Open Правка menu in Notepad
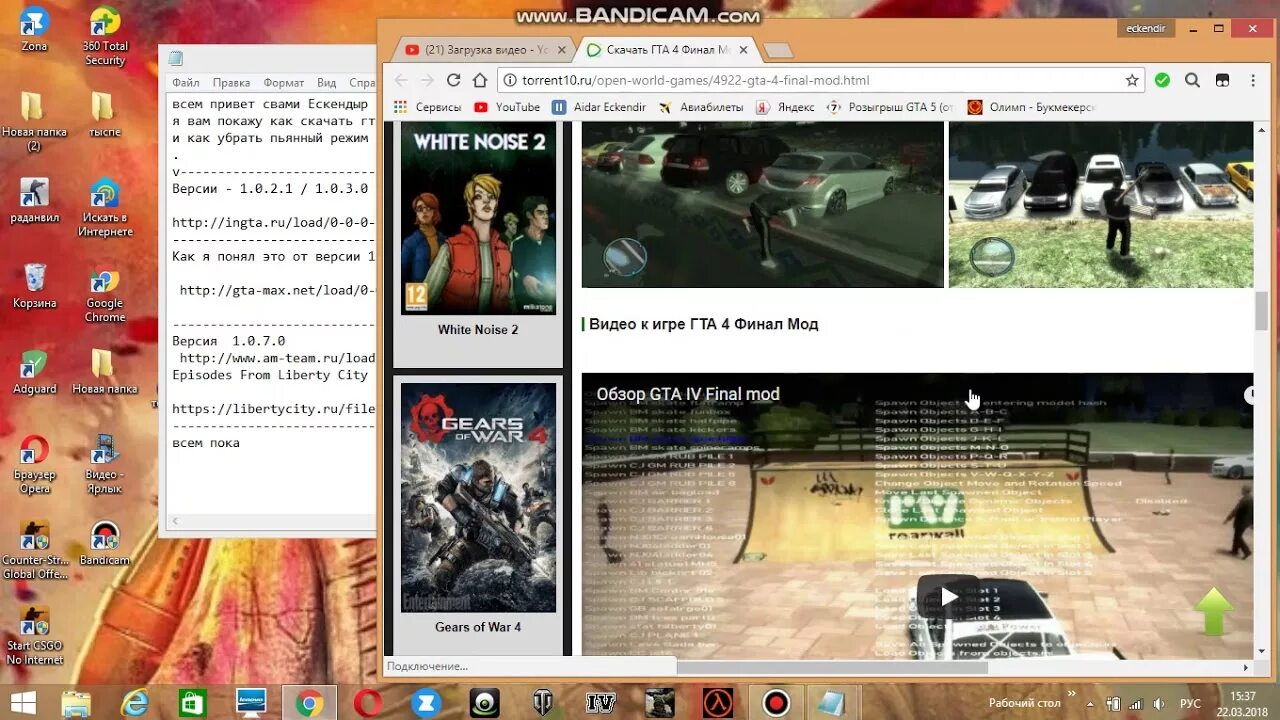The image size is (1280, 720). pyautogui.click(x=231, y=83)
